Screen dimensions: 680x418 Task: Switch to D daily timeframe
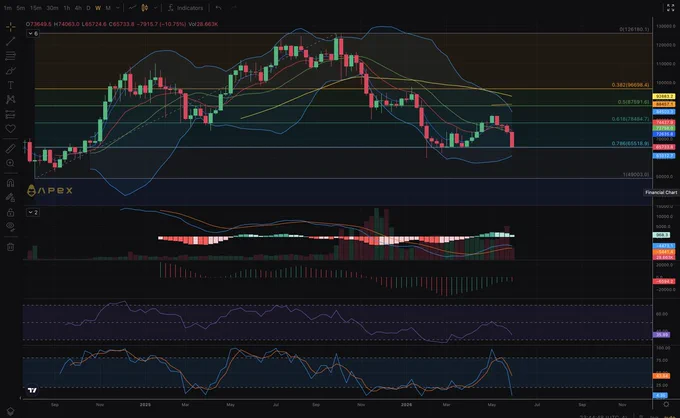[88, 8]
